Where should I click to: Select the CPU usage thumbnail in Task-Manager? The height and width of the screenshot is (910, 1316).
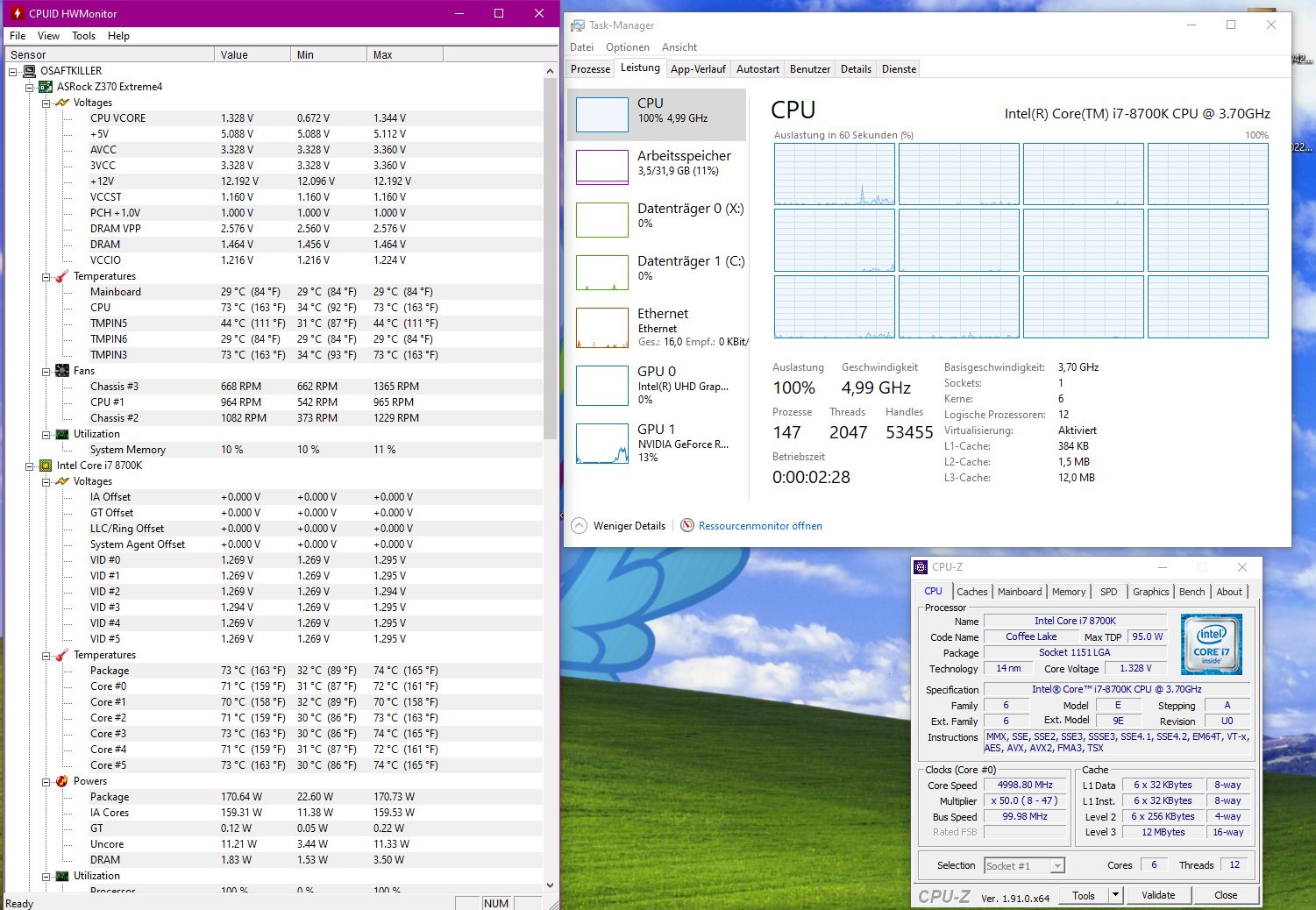602,115
